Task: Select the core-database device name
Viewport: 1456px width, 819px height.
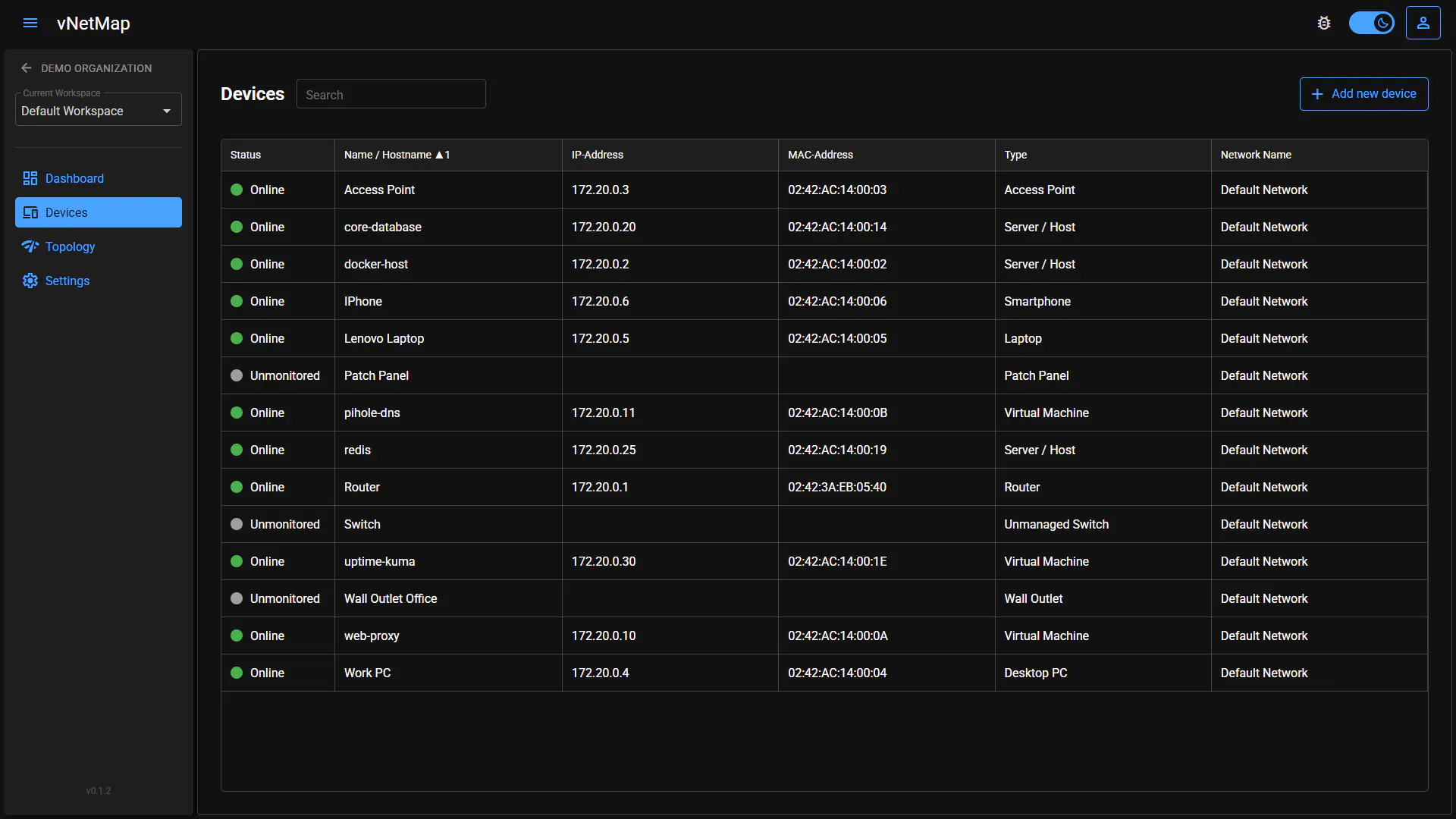Action: pos(383,227)
